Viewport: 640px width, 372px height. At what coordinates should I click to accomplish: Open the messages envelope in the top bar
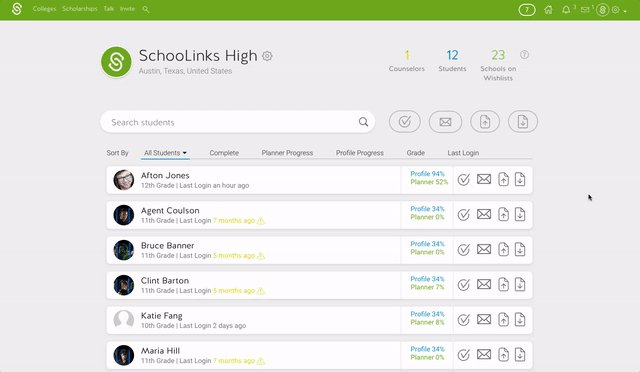tap(585, 10)
